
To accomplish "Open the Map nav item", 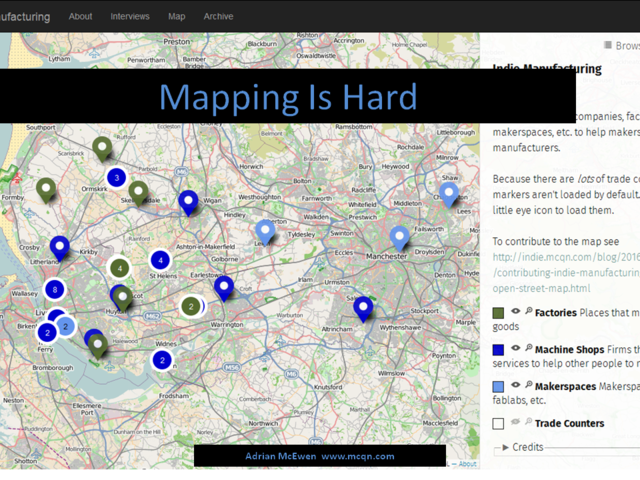I will (x=177, y=17).
